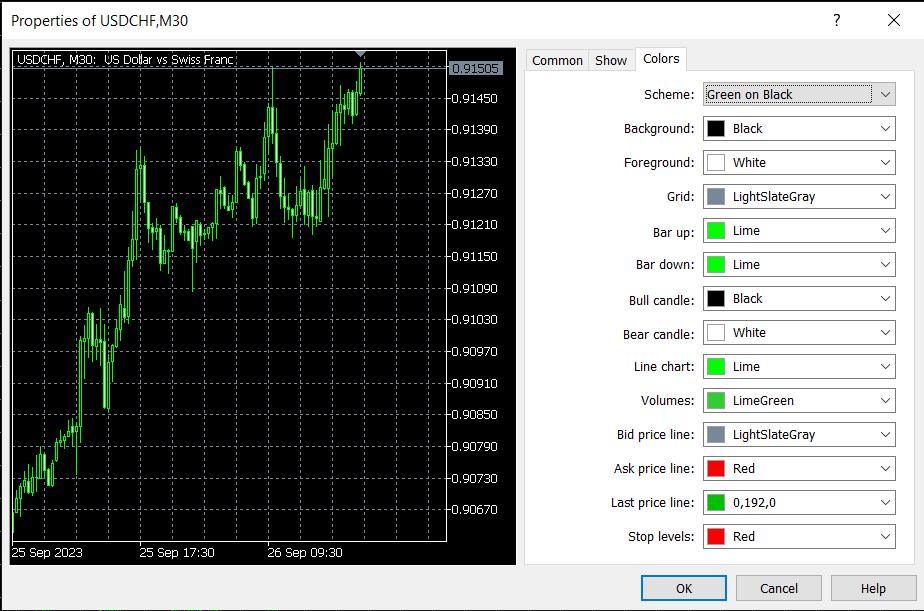Click the Bear candle white swatch
924x611 pixels.
715,332
